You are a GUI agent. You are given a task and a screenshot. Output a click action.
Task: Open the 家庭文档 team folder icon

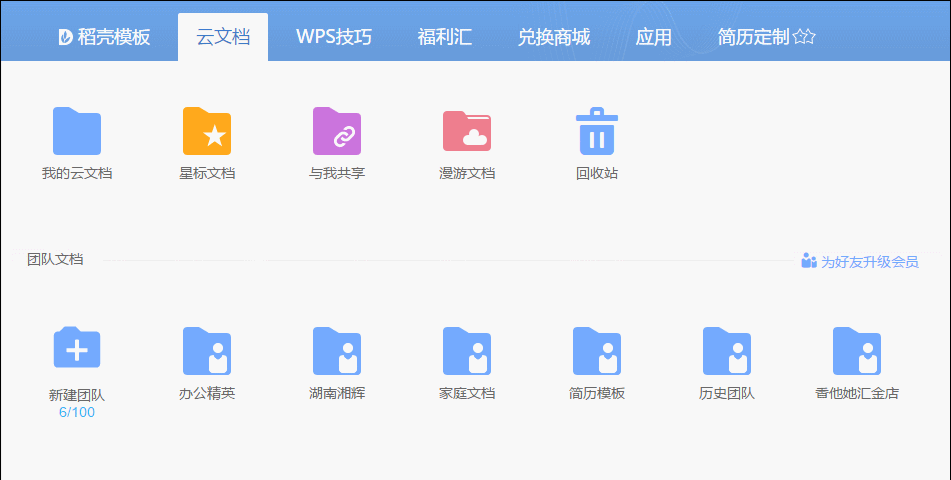[467, 351]
